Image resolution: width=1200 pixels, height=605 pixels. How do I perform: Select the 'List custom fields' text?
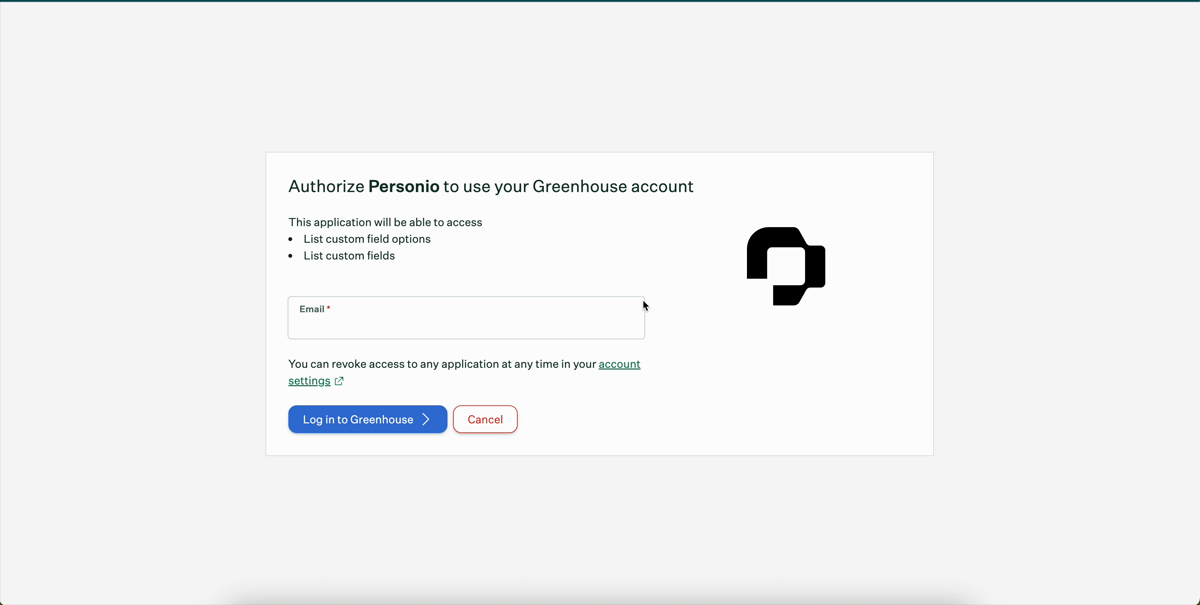point(349,256)
